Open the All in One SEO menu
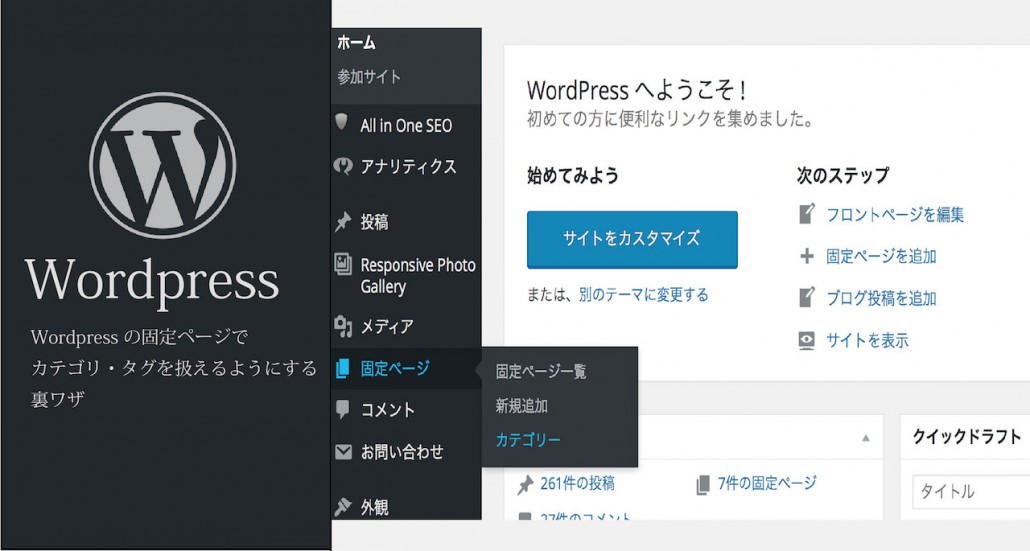Viewport: 1030px width, 551px height. click(407, 125)
